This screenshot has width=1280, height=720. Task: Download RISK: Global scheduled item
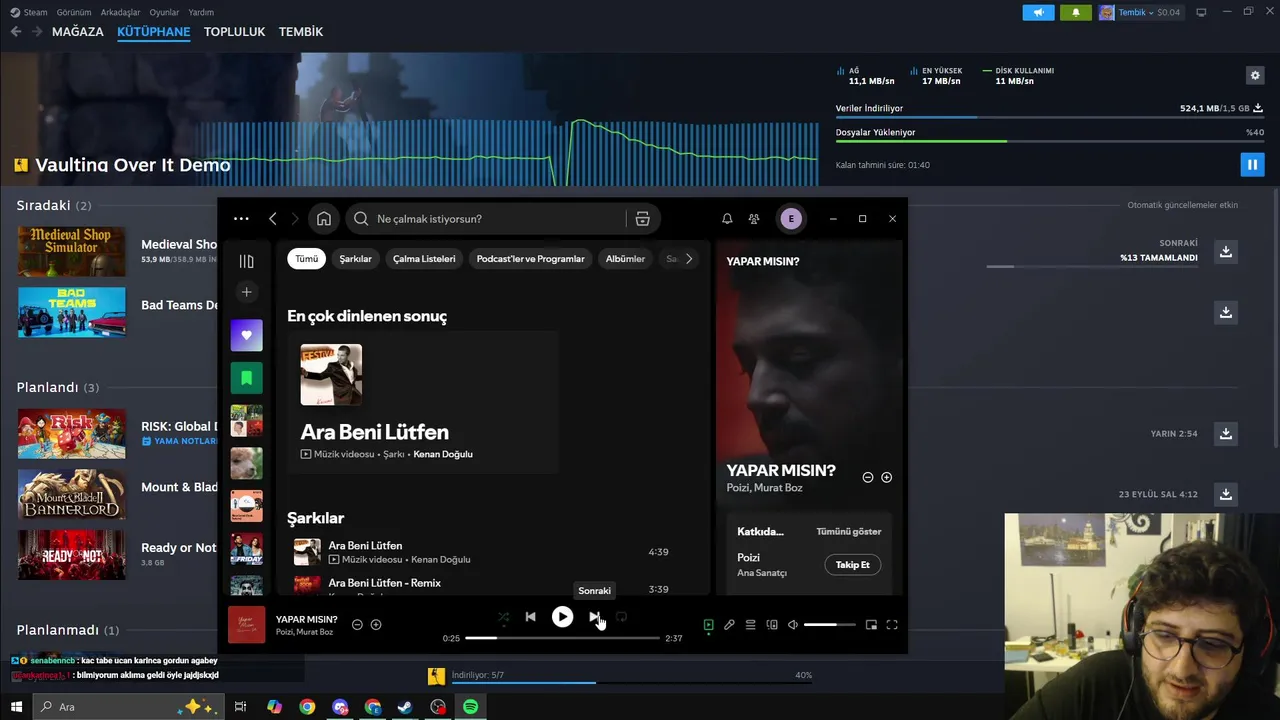coord(1226,434)
